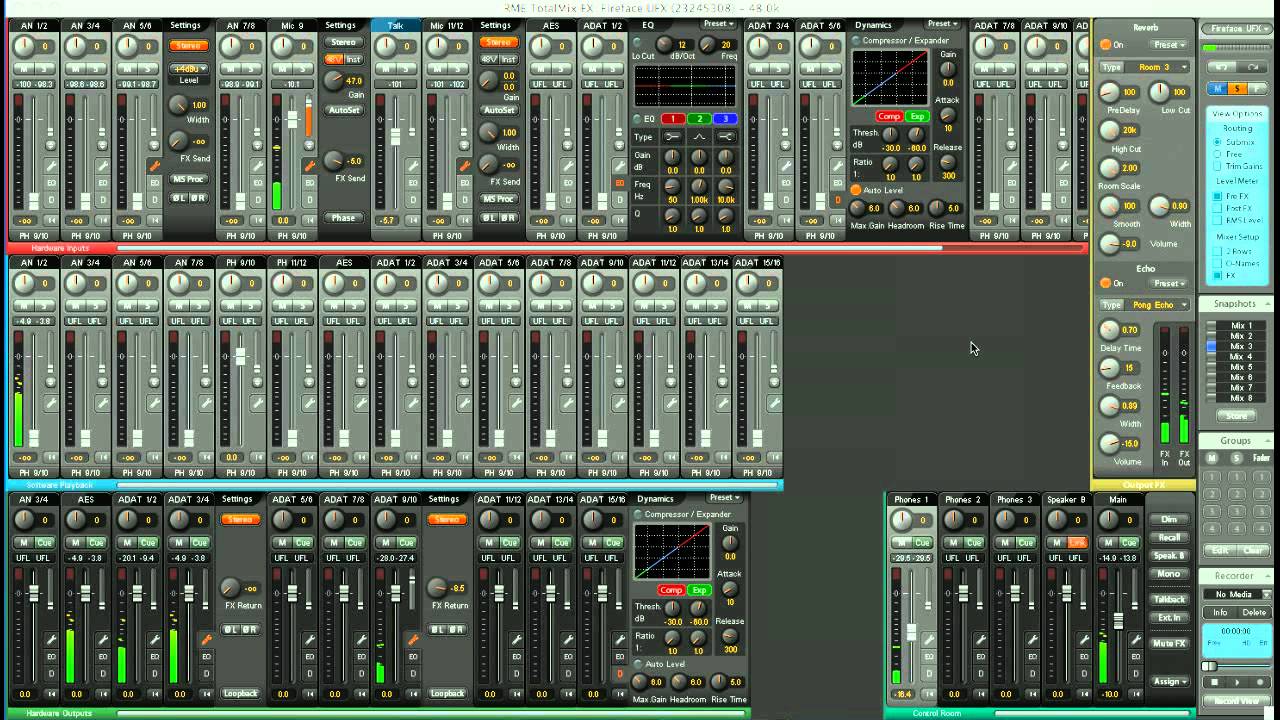Screen dimensions: 1280x720
Task: Open wrench settings on Main output channel
Action: 1136,639
